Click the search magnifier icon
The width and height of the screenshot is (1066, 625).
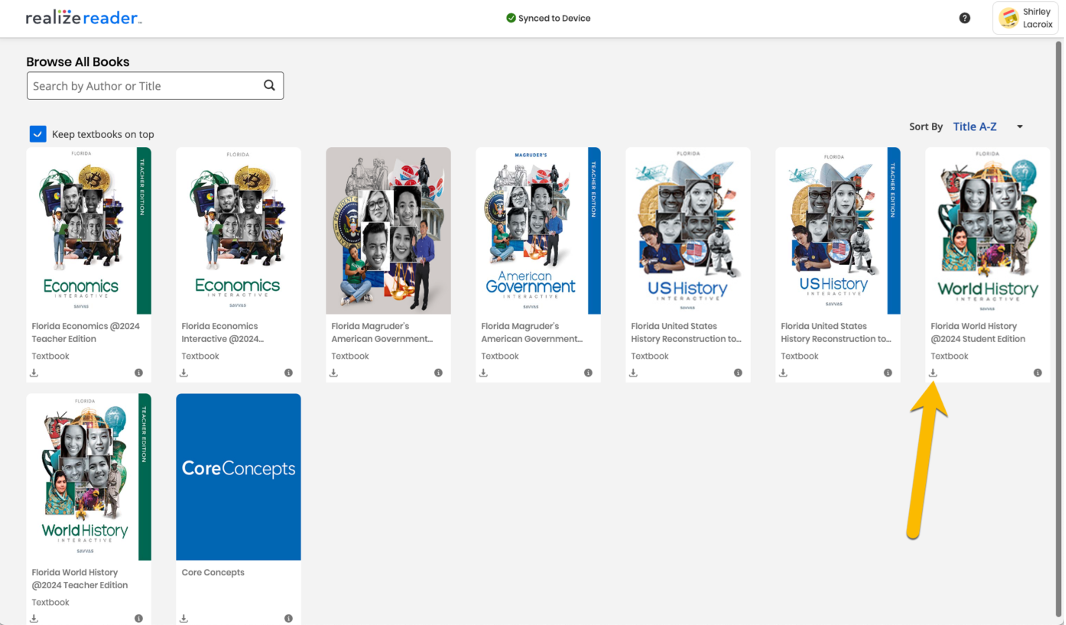pos(269,86)
